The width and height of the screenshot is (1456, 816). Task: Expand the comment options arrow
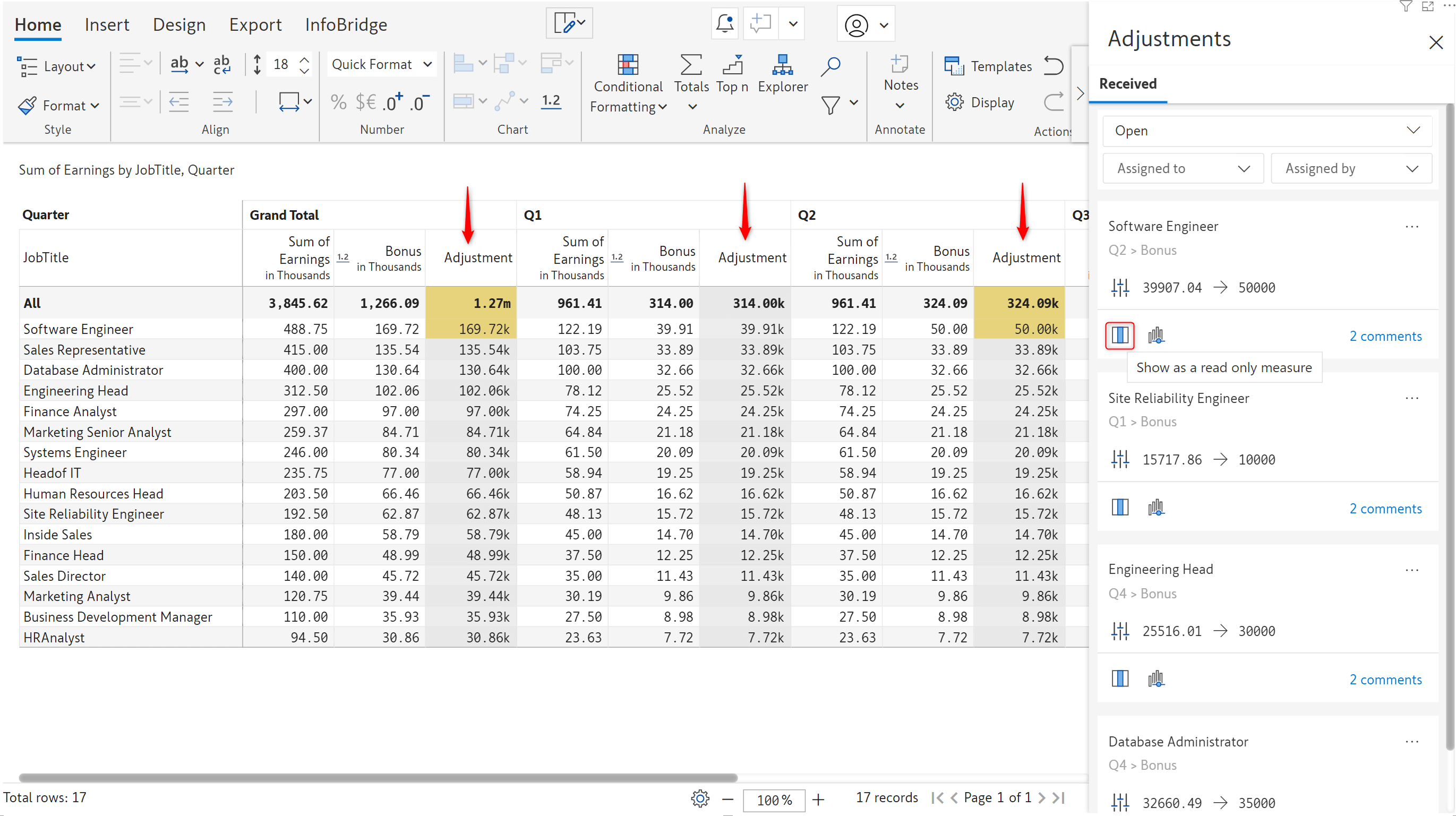click(x=793, y=24)
